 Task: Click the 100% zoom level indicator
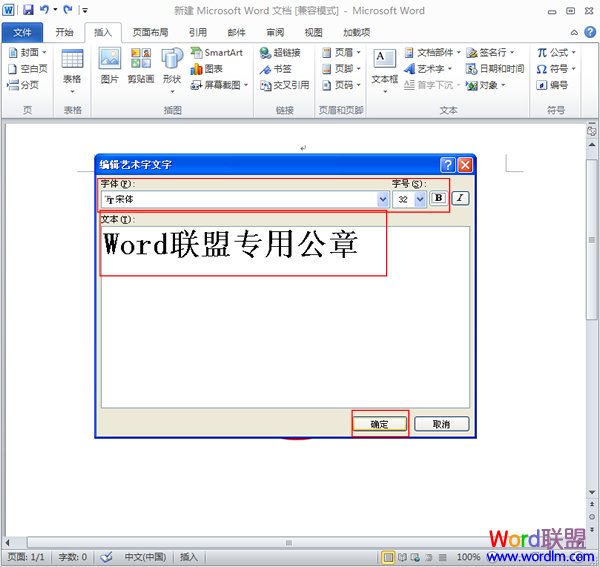[468, 557]
